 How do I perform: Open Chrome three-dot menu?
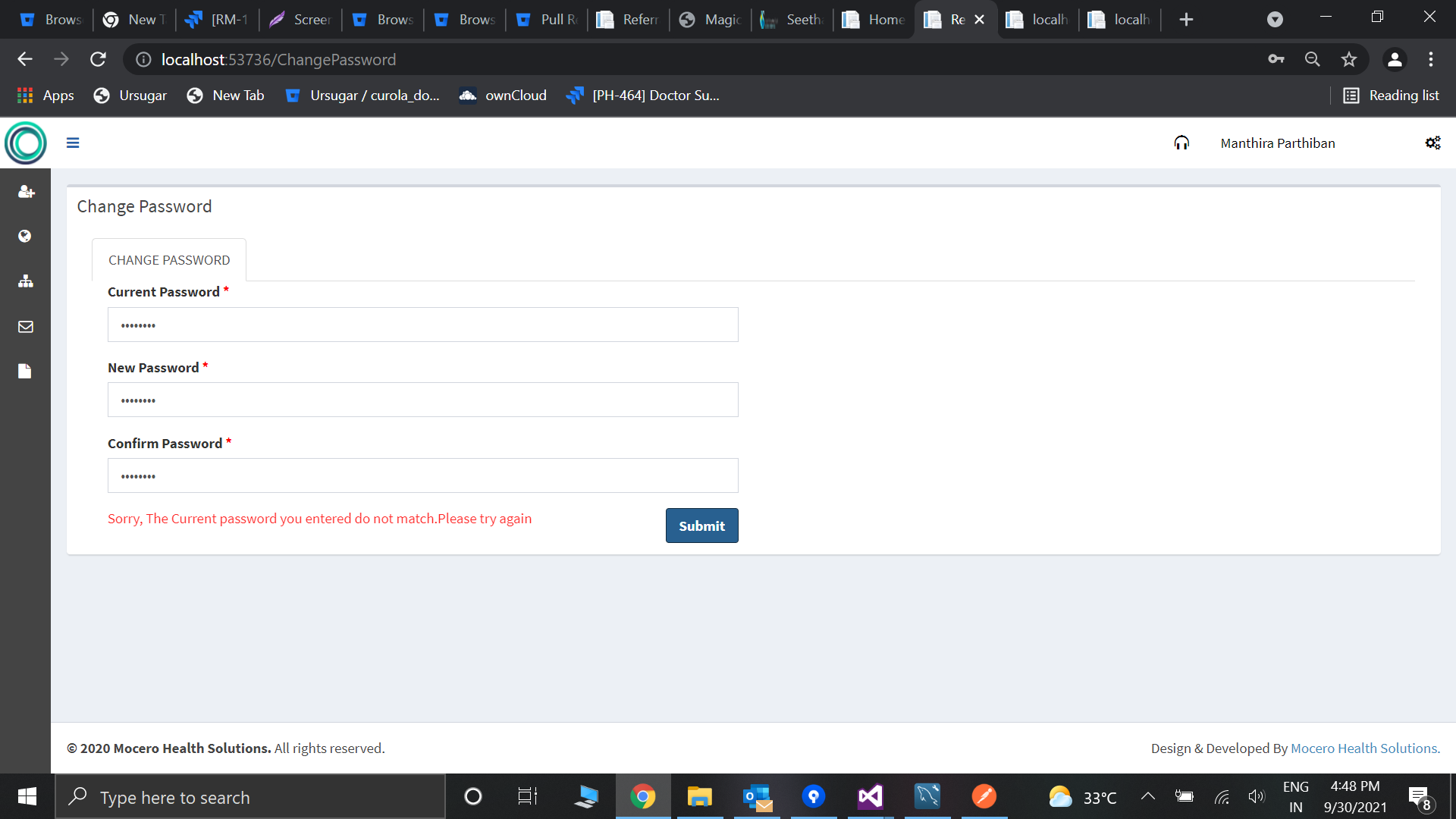(1430, 59)
